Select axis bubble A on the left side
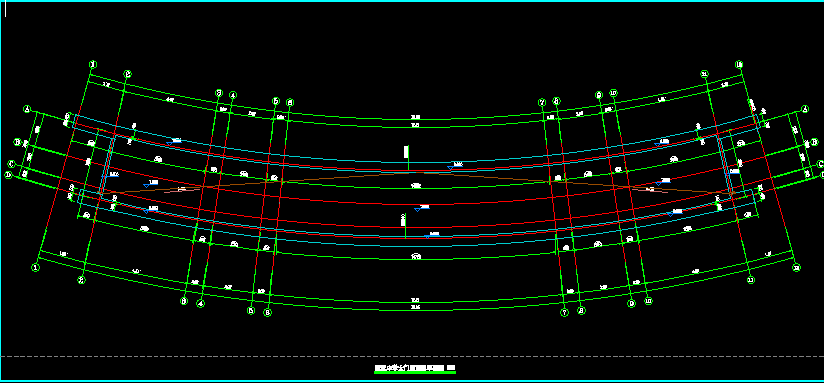 pos(27,109)
